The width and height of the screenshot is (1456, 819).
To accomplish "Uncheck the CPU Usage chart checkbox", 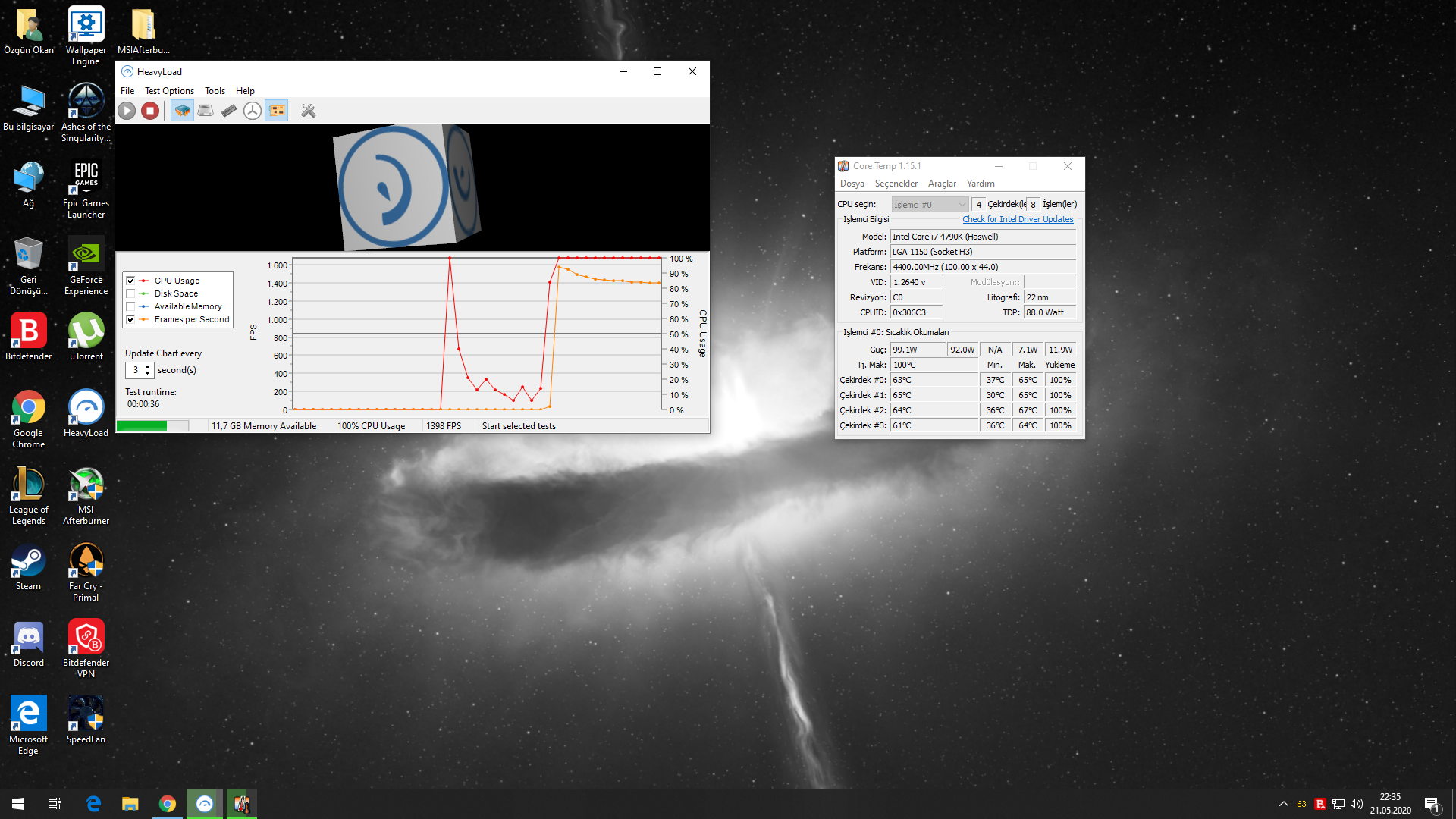I will (130, 281).
